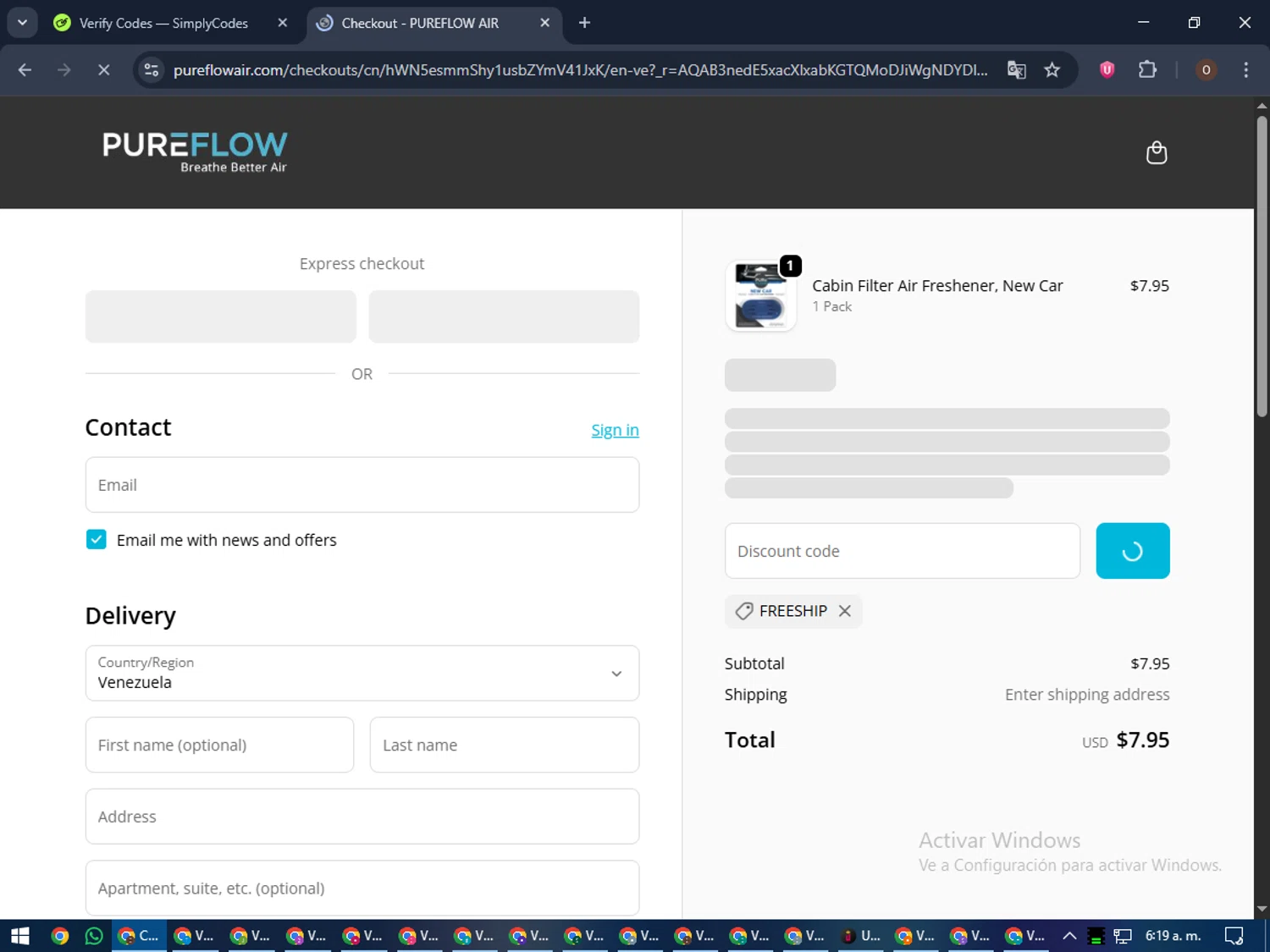Viewport: 1270px width, 952px height.
Task: Focus the Address field
Action: tap(362, 817)
